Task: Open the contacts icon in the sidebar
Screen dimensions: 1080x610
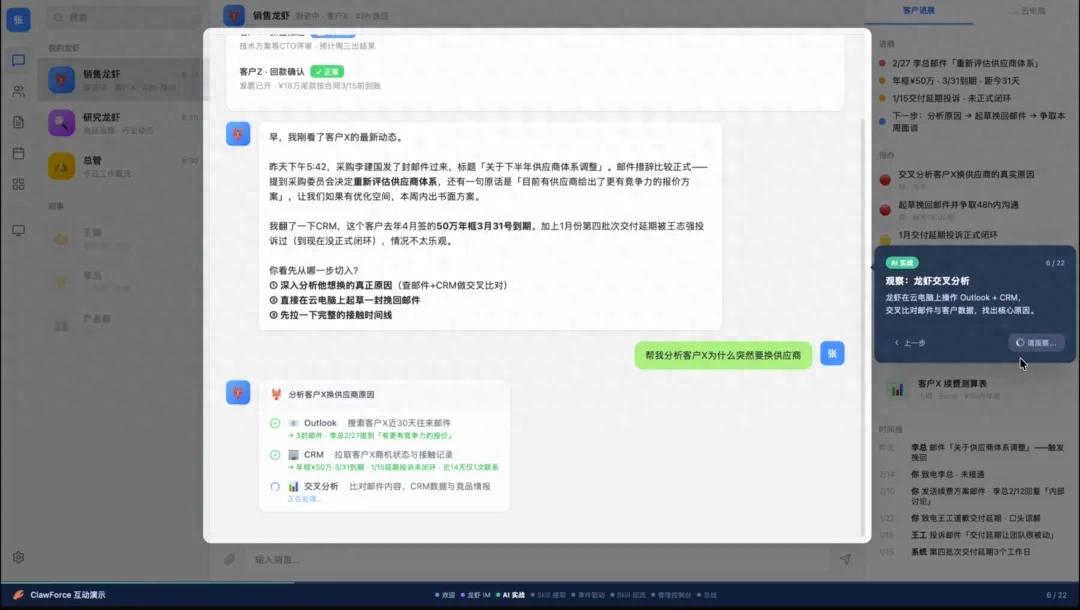Action: coord(18,91)
